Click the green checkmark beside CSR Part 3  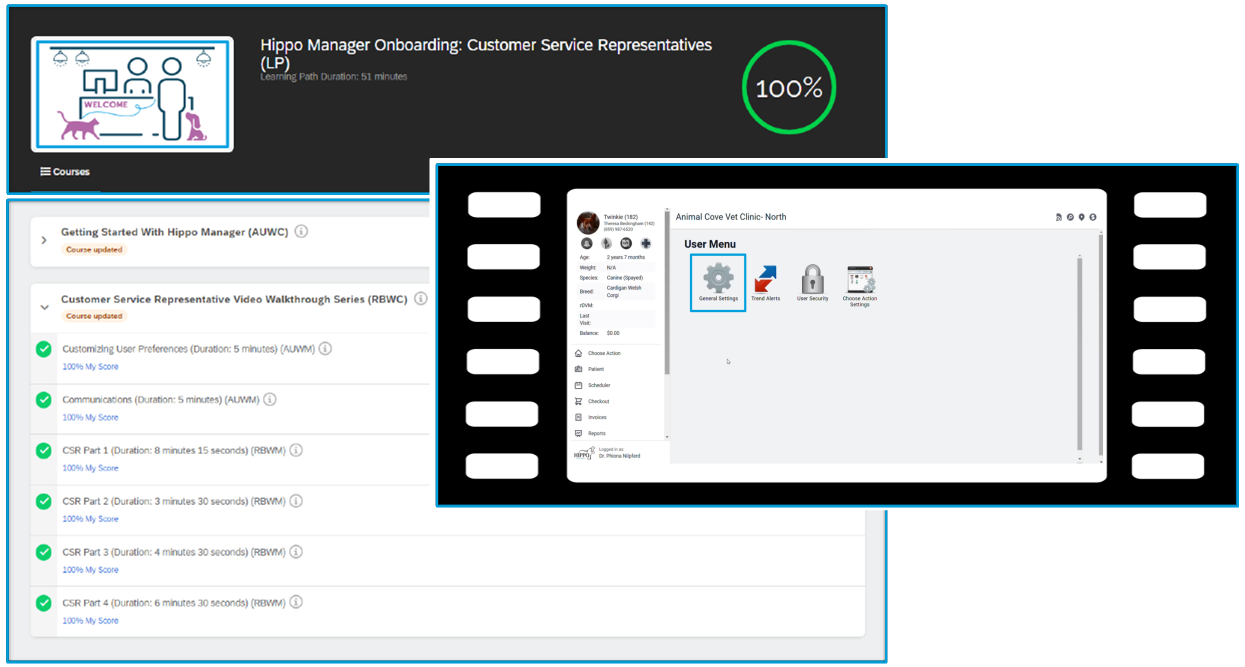pyautogui.click(x=44, y=552)
